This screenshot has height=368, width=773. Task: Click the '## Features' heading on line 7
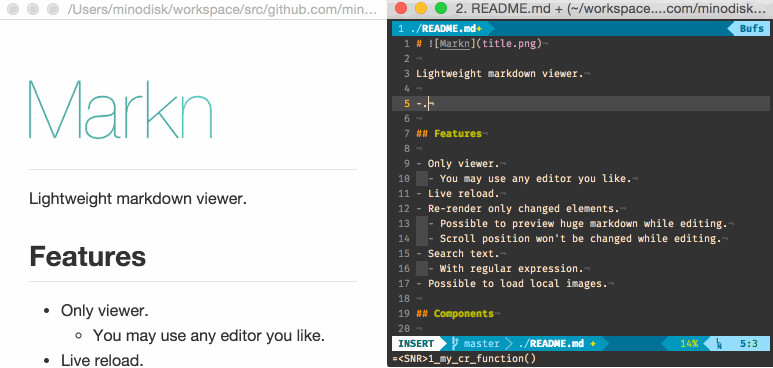(x=449, y=134)
